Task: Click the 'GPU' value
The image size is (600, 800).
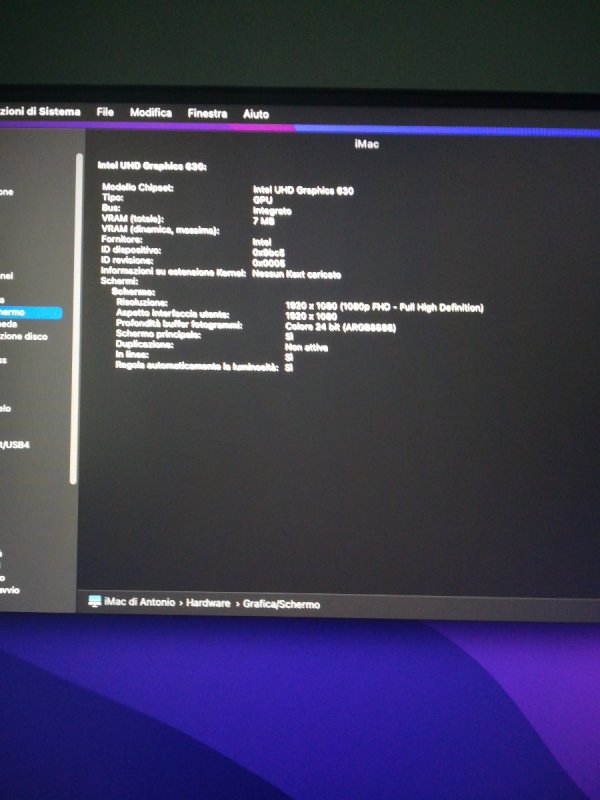Action: tap(263, 201)
